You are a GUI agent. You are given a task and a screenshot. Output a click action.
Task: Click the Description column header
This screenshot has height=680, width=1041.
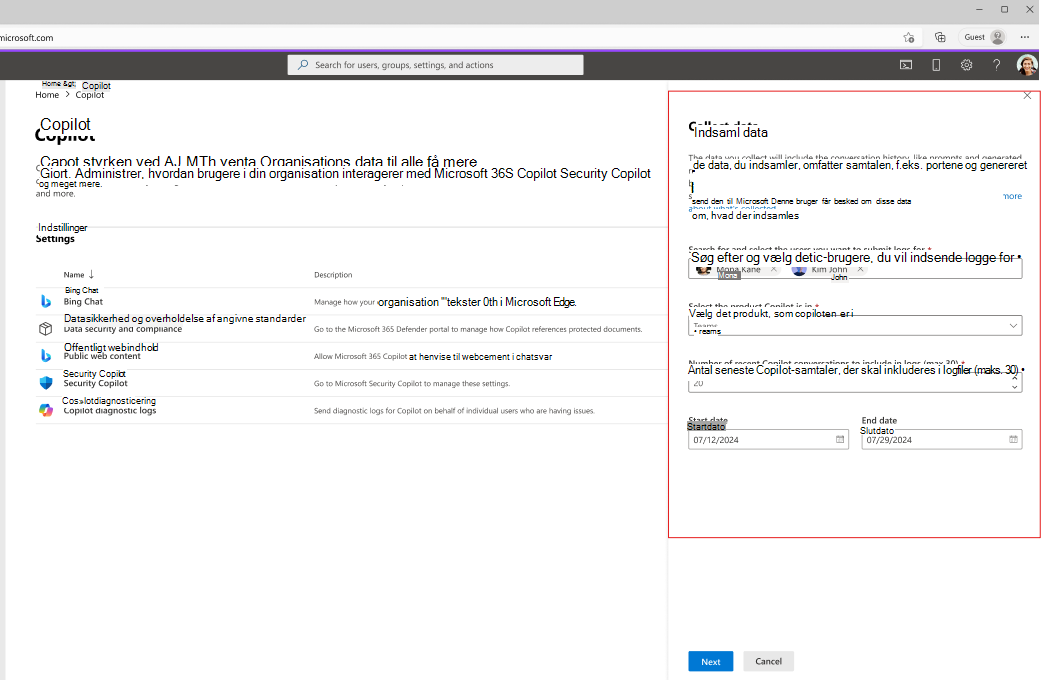(x=333, y=275)
